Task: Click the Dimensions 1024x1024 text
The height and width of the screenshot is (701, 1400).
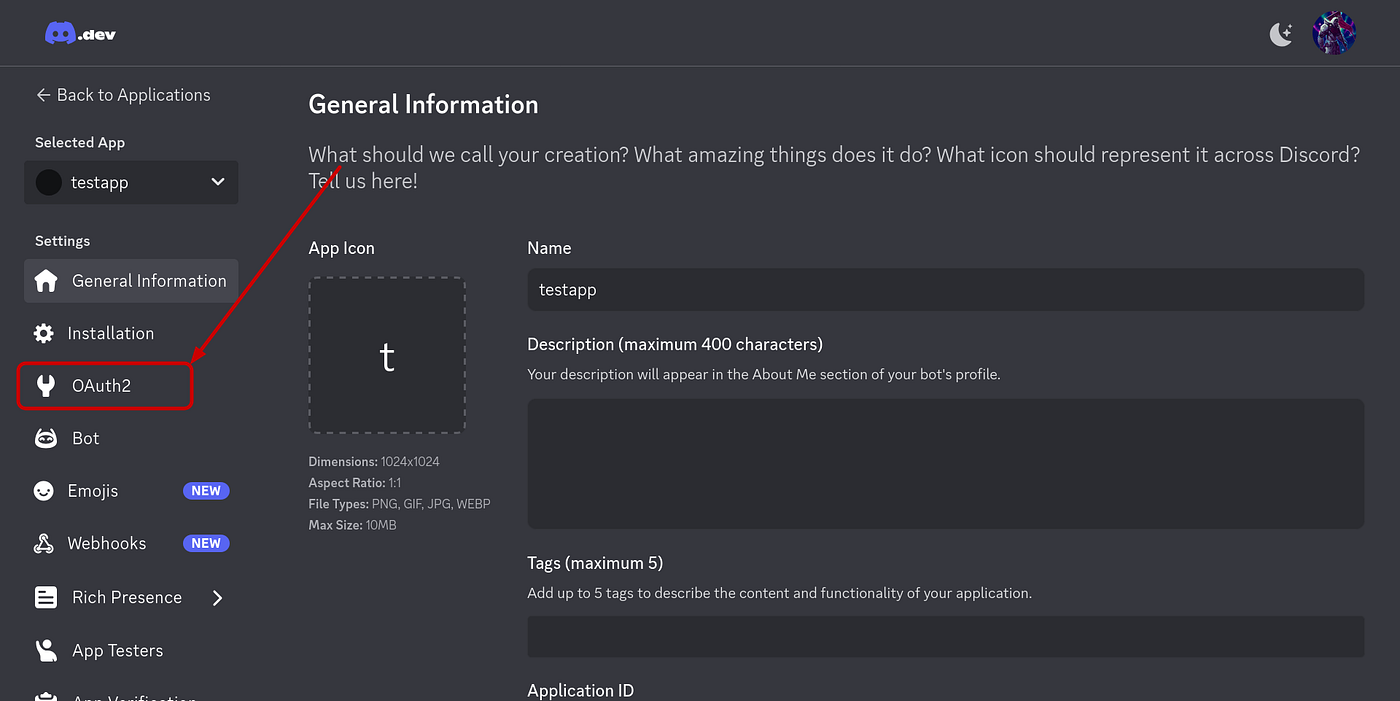Action: coord(374,462)
